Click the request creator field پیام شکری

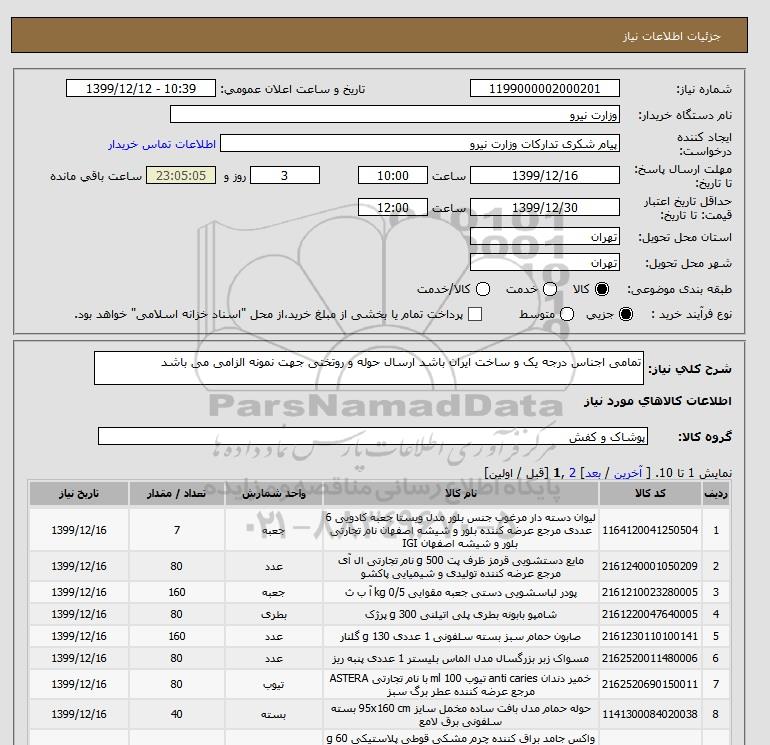[x=420, y=144]
